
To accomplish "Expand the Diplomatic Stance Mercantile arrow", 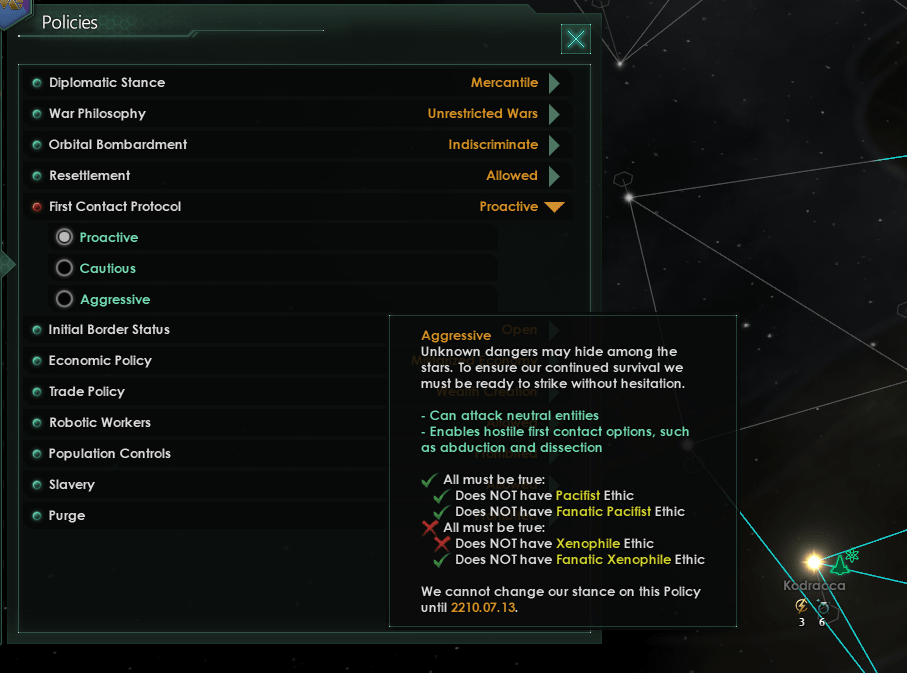I will pos(554,83).
